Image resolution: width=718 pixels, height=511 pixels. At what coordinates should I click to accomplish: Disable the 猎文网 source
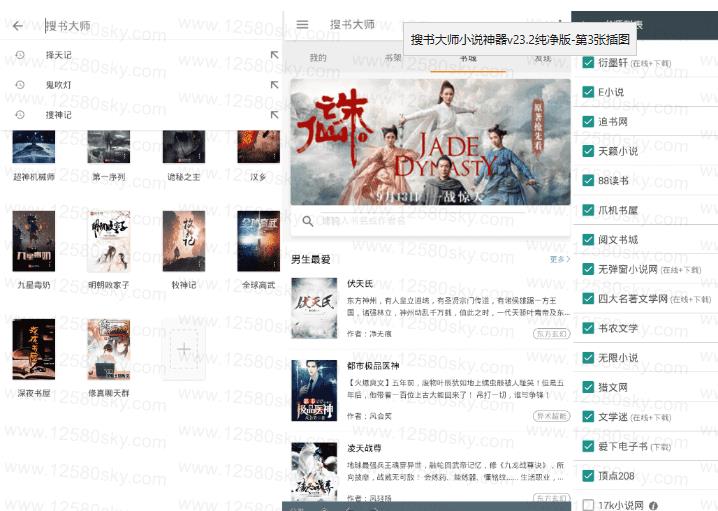588,387
